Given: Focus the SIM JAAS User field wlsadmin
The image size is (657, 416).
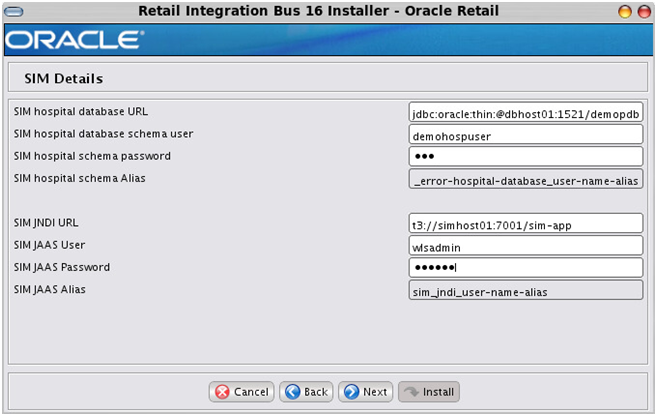Looking at the screenshot, I should (525, 245).
